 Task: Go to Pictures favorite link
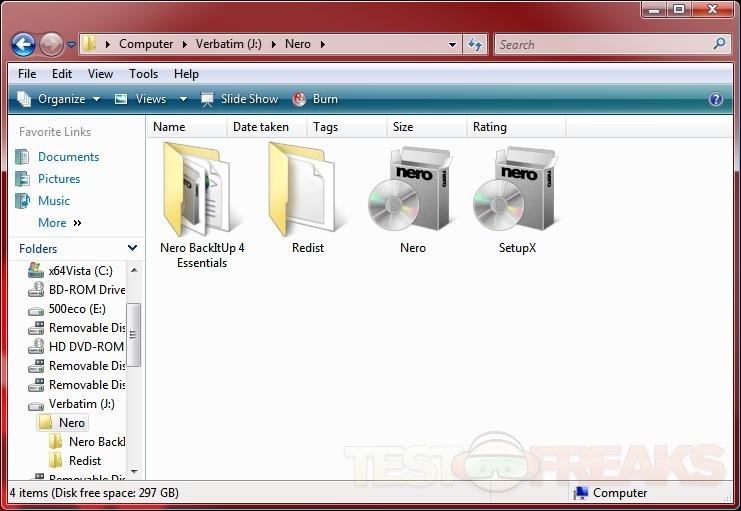coord(59,179)
